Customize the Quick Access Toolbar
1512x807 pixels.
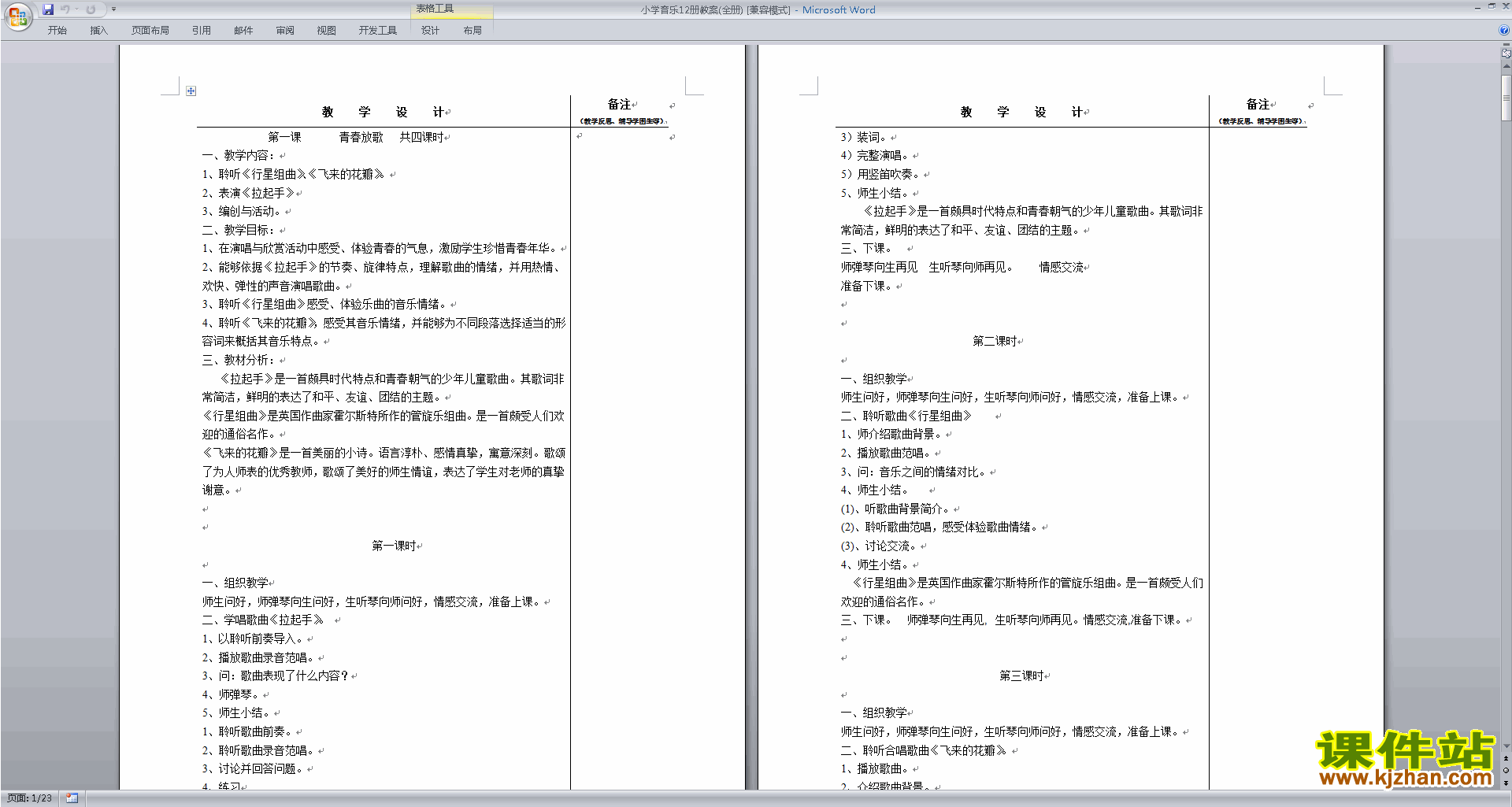click(113, 9)
